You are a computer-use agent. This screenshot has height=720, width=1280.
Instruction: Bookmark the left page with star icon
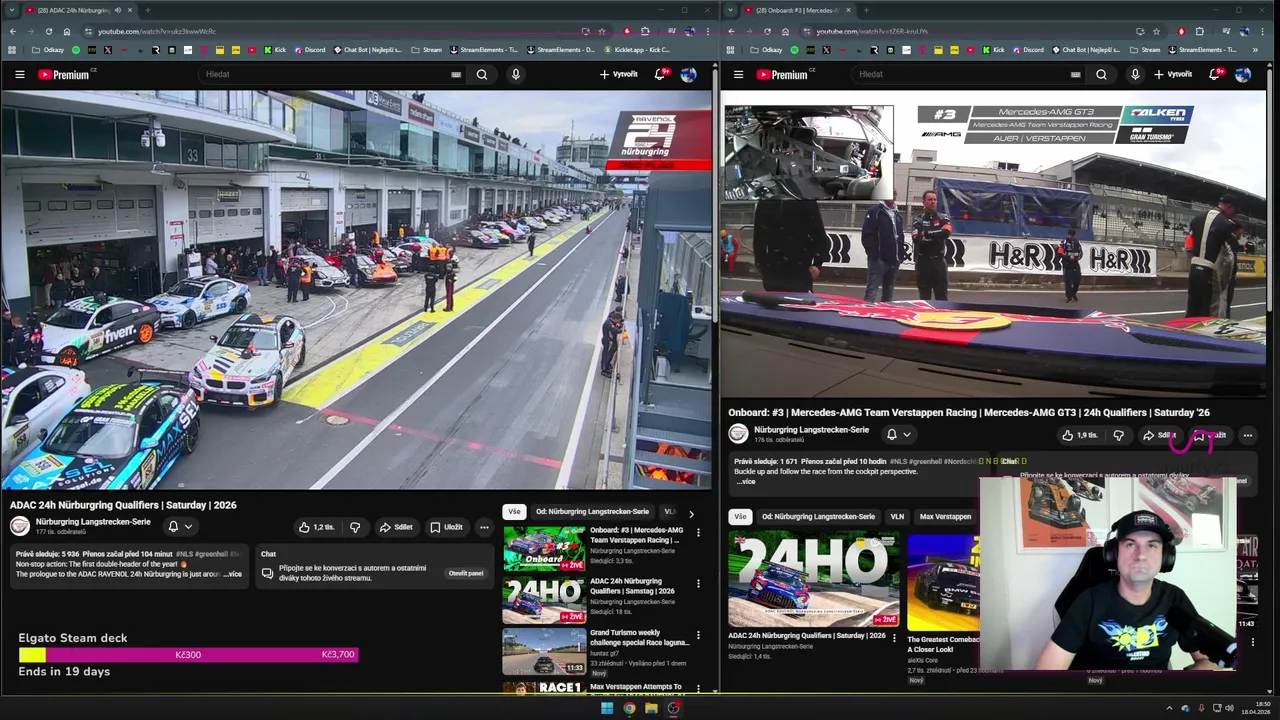click(x=601, y=31)
